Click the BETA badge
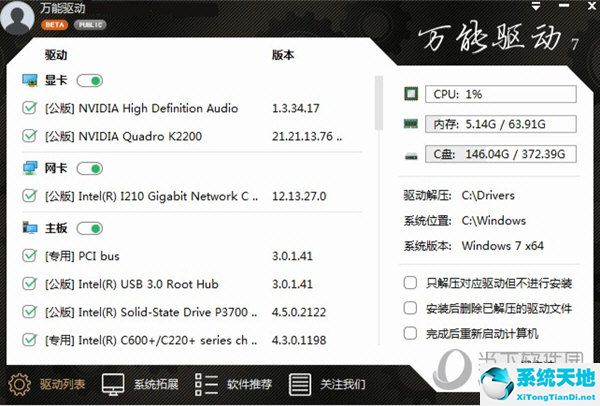 (x=55, y=25)
